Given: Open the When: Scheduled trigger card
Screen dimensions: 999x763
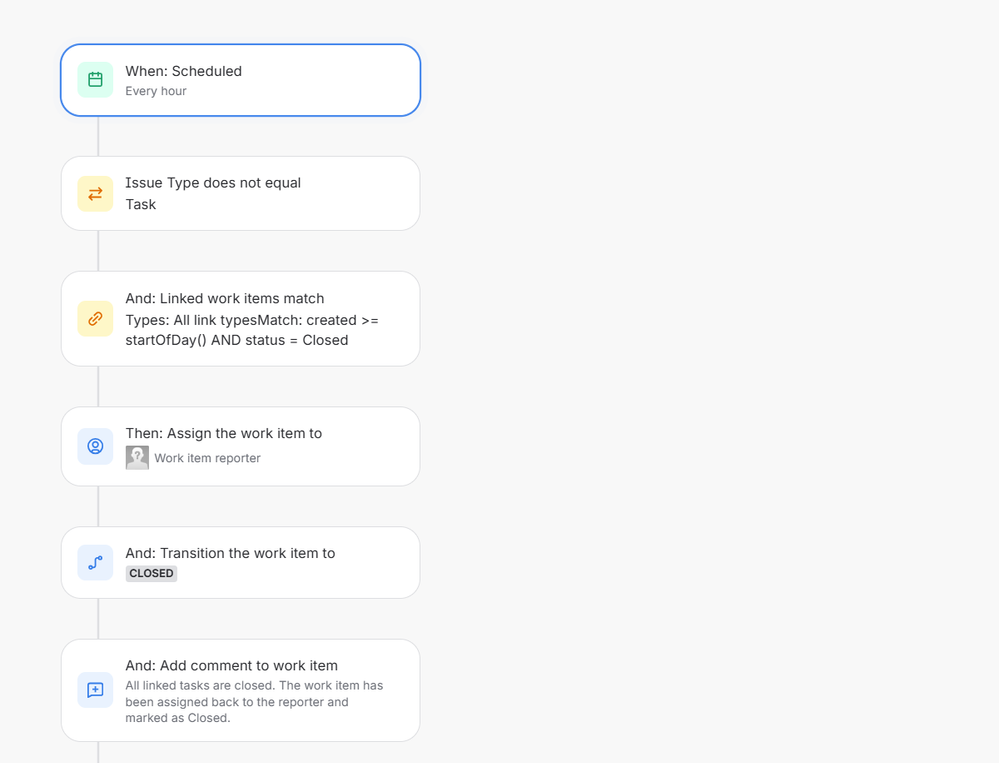Looking at the screenshot, I should (x=240, y=80).
